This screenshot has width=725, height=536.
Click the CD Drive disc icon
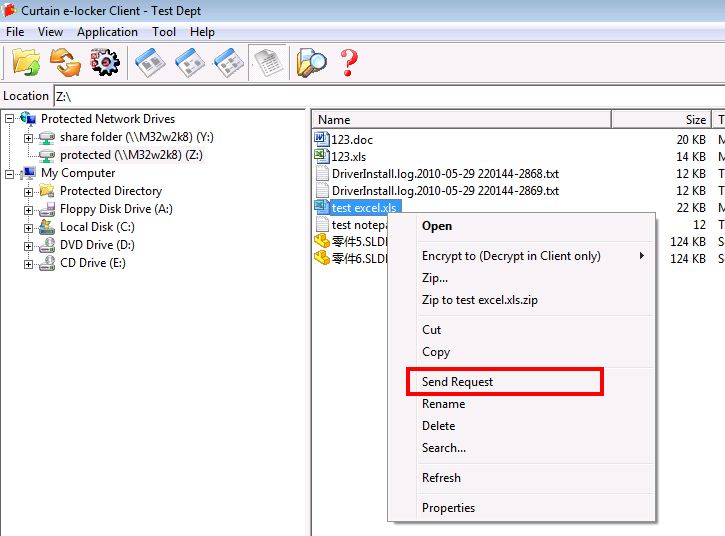[x=47, y=263]
